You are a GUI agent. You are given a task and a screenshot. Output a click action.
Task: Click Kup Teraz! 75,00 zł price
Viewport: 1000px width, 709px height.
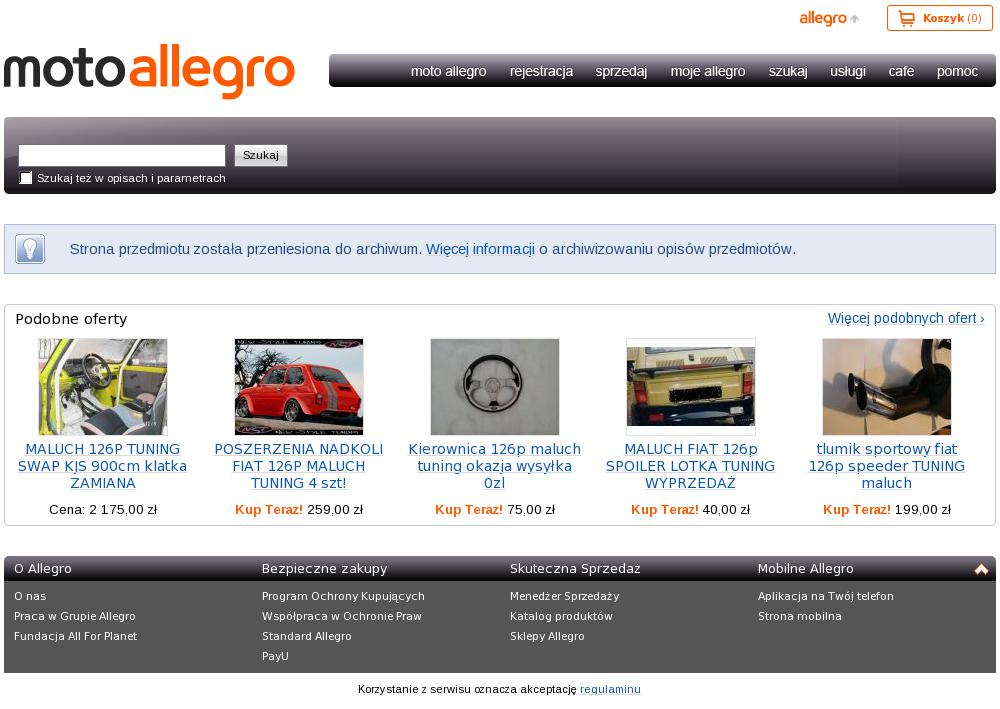click(x=495, y=509)
